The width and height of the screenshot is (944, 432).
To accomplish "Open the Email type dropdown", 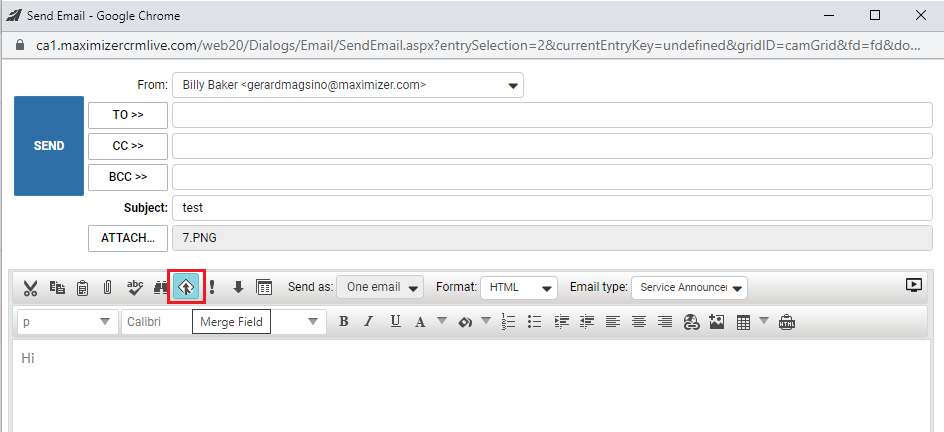I will [x=689, y=288].
